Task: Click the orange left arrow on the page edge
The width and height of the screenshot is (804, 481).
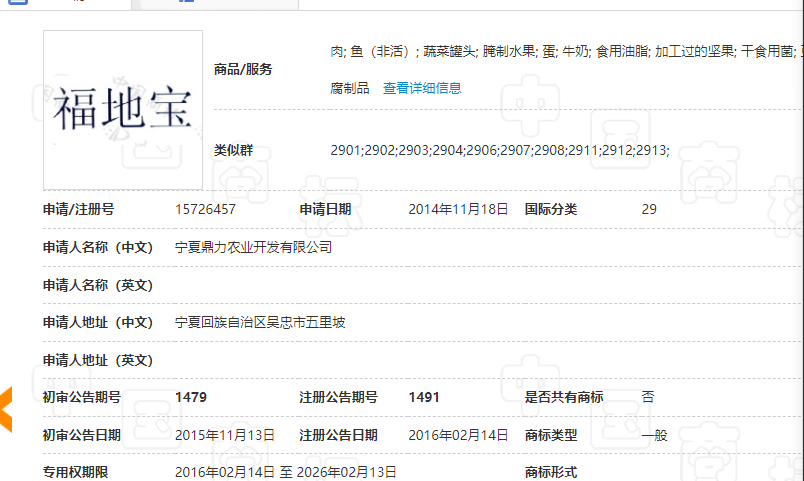Action: (5, 409)
